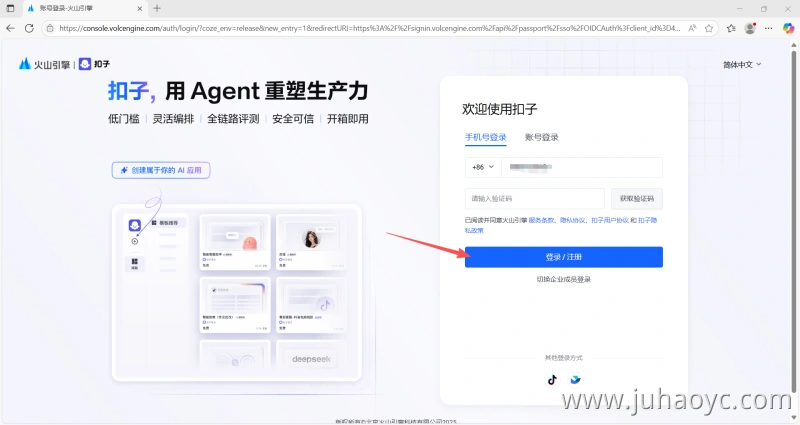800x425 pixels.
Task: Click the 登录 / 注册 button
Action: 564,257
